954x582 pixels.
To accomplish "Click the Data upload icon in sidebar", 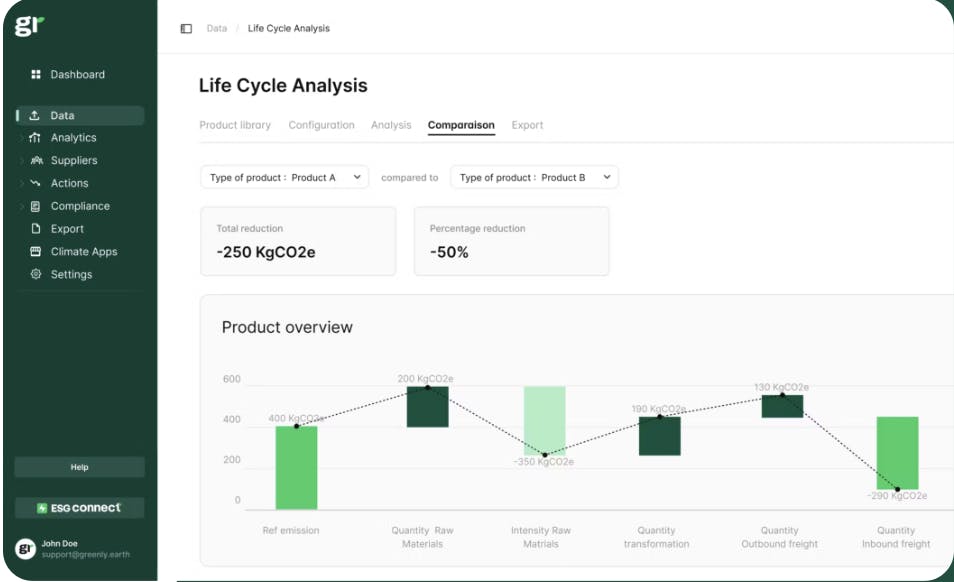I will point(34,114).
